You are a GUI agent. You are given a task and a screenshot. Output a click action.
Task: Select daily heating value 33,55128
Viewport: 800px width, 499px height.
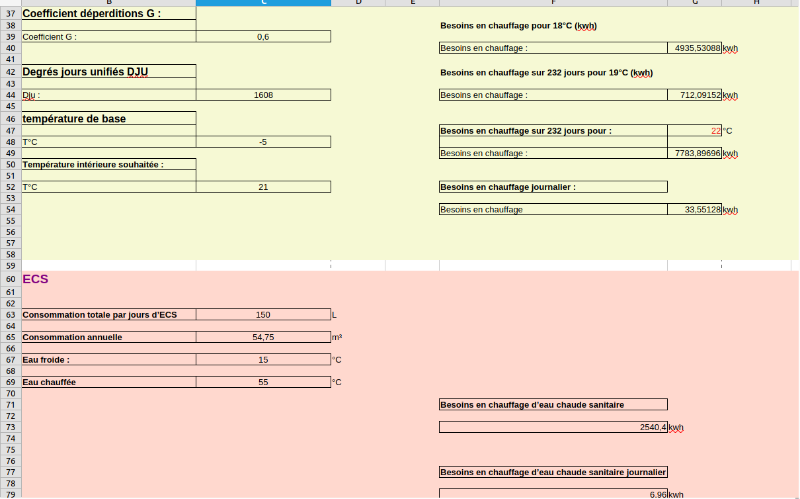coord(694,209)
